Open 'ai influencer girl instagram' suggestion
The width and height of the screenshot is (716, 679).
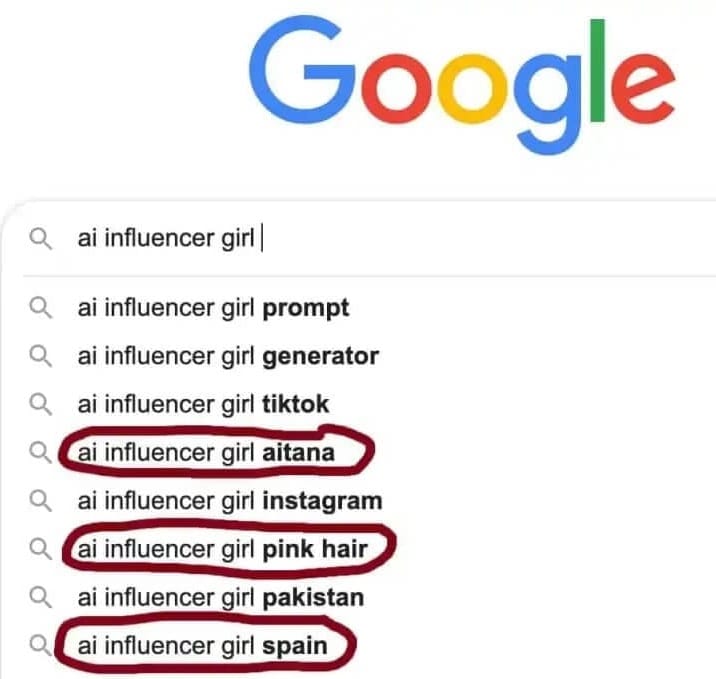[230, 501]
